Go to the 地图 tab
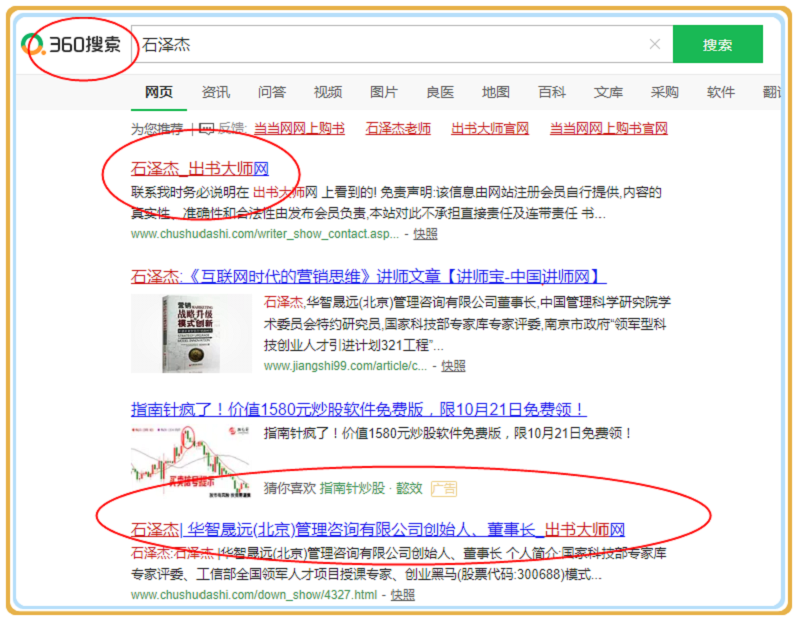 [x=495, y=92]
